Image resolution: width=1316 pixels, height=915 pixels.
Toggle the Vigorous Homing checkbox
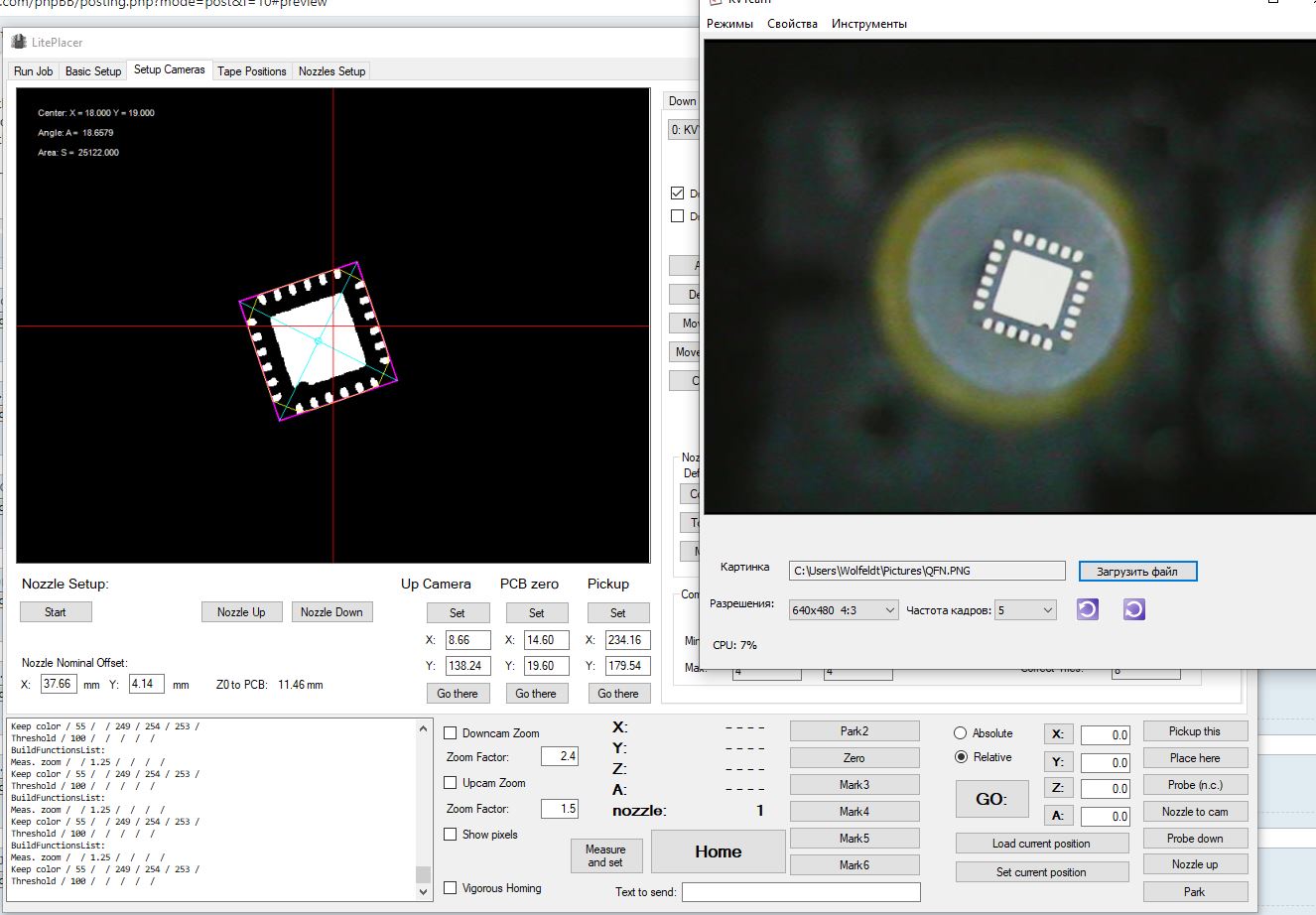451,888
